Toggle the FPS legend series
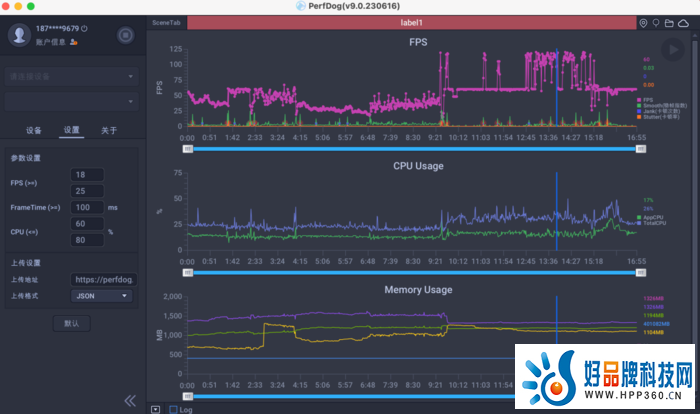The width and height of the screenshot is (700, 414). (x=645, y=100)
